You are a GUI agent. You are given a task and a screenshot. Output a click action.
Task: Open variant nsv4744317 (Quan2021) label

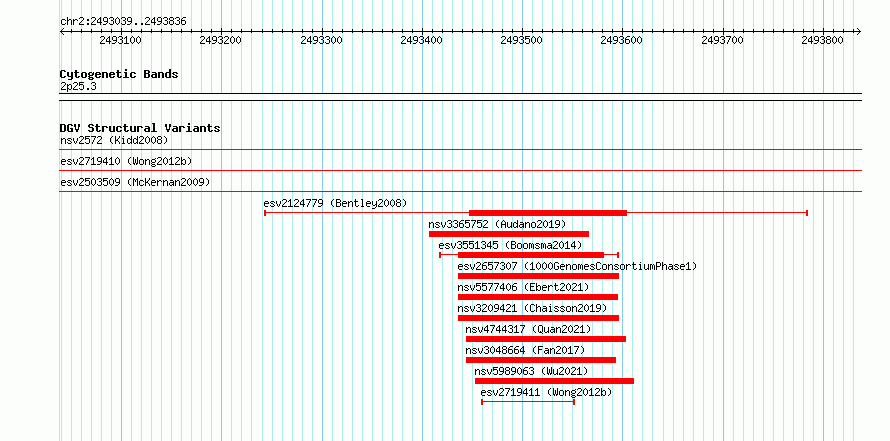pyautogui.click(x=528, y=329)
